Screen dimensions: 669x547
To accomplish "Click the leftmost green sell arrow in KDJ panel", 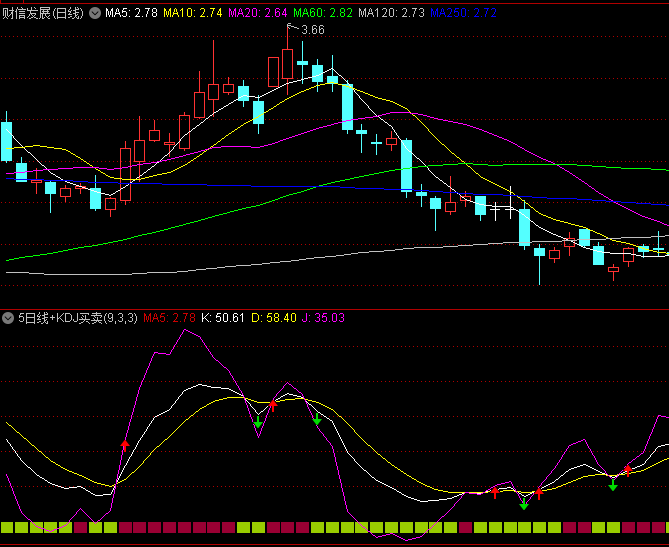I will pyautogui.click(x=258, y=423).
